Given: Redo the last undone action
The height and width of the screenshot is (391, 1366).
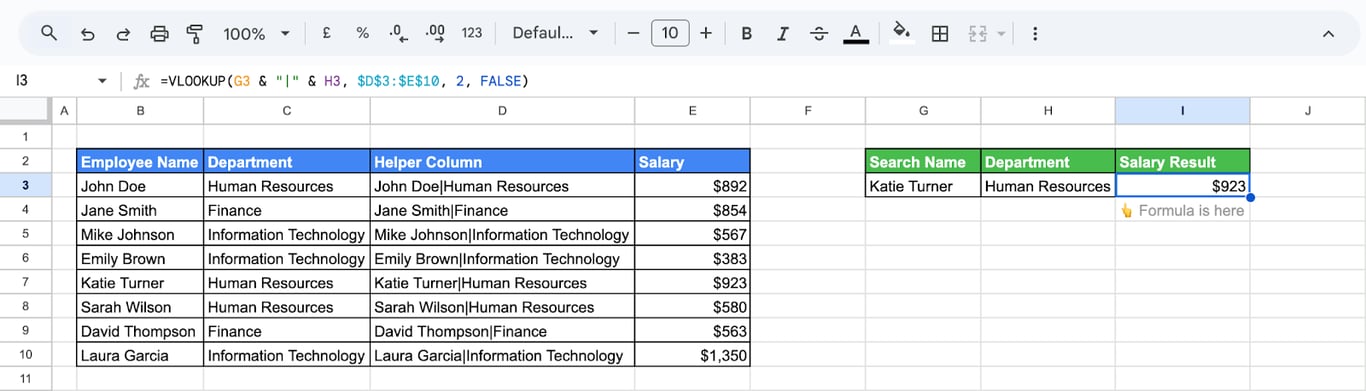Looking at the screenshot, I should 123,33.
